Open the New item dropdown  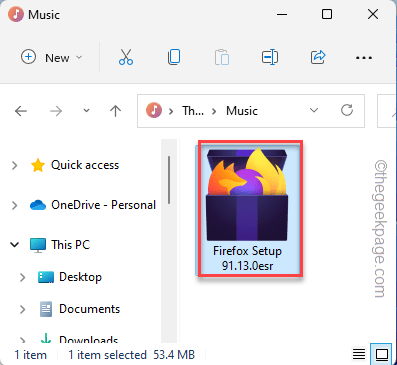(x=52, y=57)
